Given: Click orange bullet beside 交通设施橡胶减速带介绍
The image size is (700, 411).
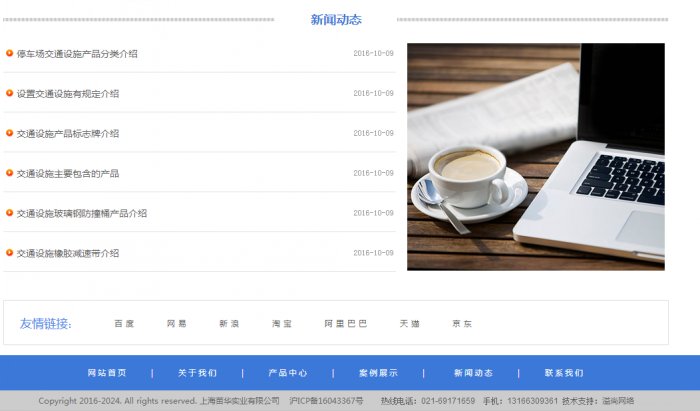Looking at the screenshot, I should pyautogui.click(x=9, y=253).
